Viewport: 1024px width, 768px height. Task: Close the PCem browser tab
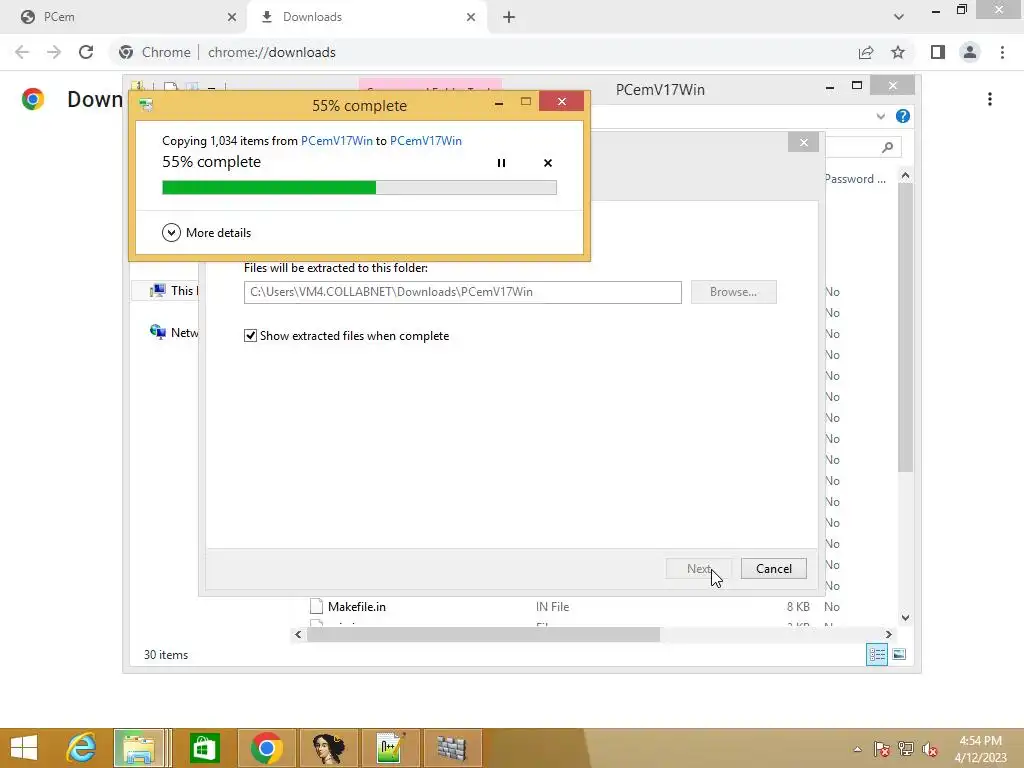tap(232, 17)
